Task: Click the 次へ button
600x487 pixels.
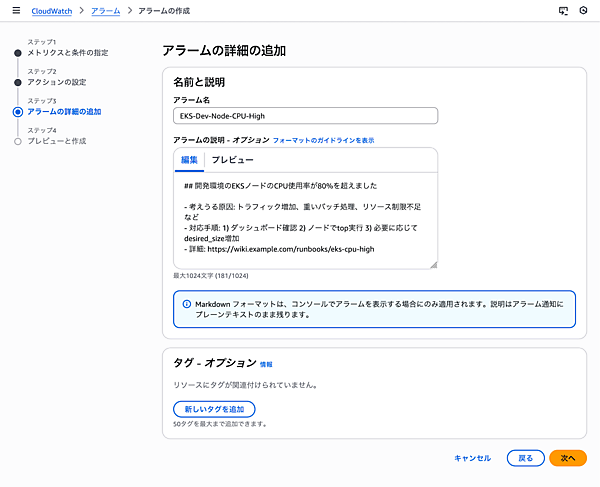Action: tap(567, 458)
